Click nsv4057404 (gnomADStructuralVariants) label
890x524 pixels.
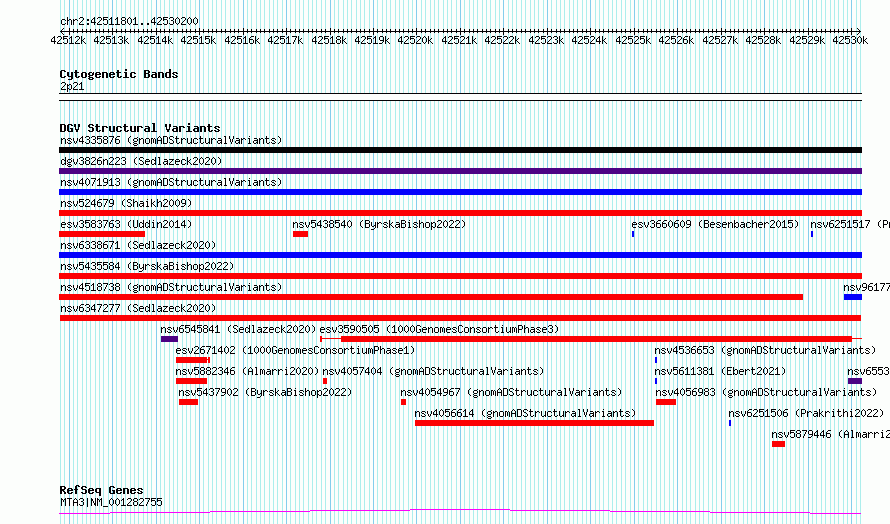[x=433, y=371]
